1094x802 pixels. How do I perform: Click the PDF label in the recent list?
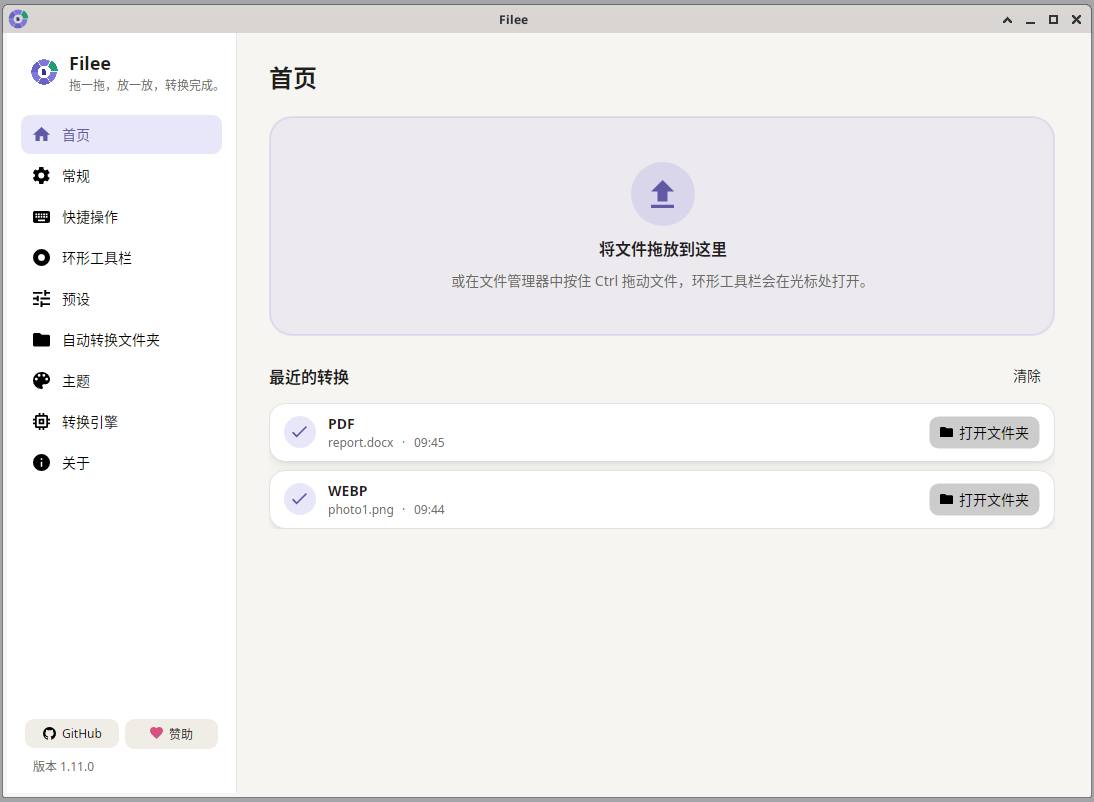[341, 424]
